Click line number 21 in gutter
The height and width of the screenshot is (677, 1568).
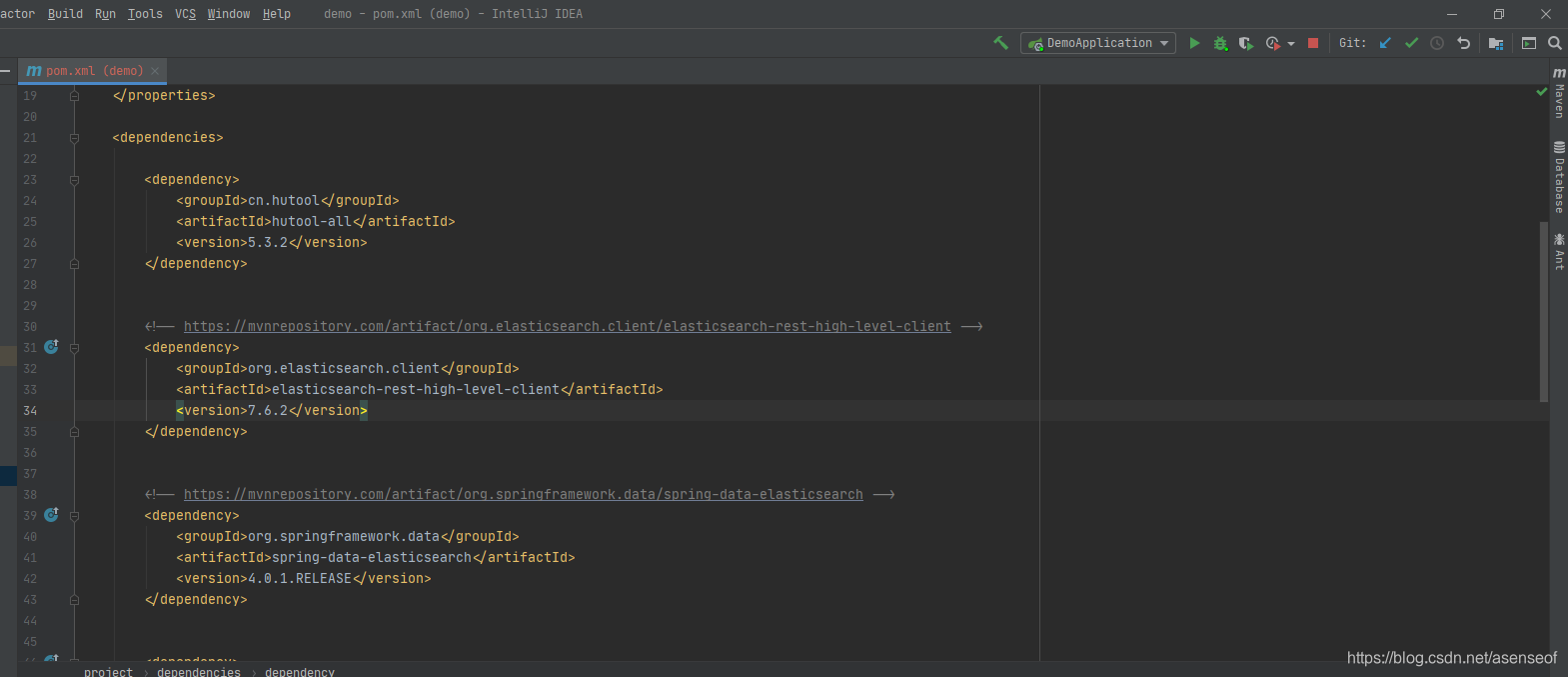pyautogui.click(x=30, y=138)
